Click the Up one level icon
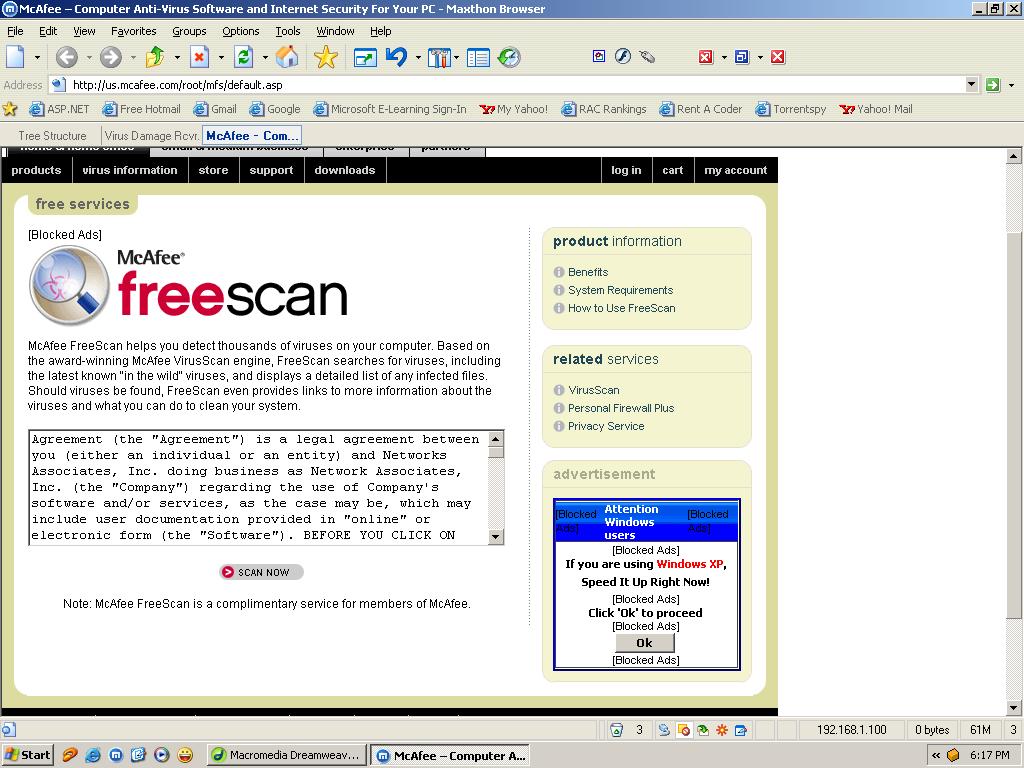Screen dimensions: 1024x768 click(155, 57)
